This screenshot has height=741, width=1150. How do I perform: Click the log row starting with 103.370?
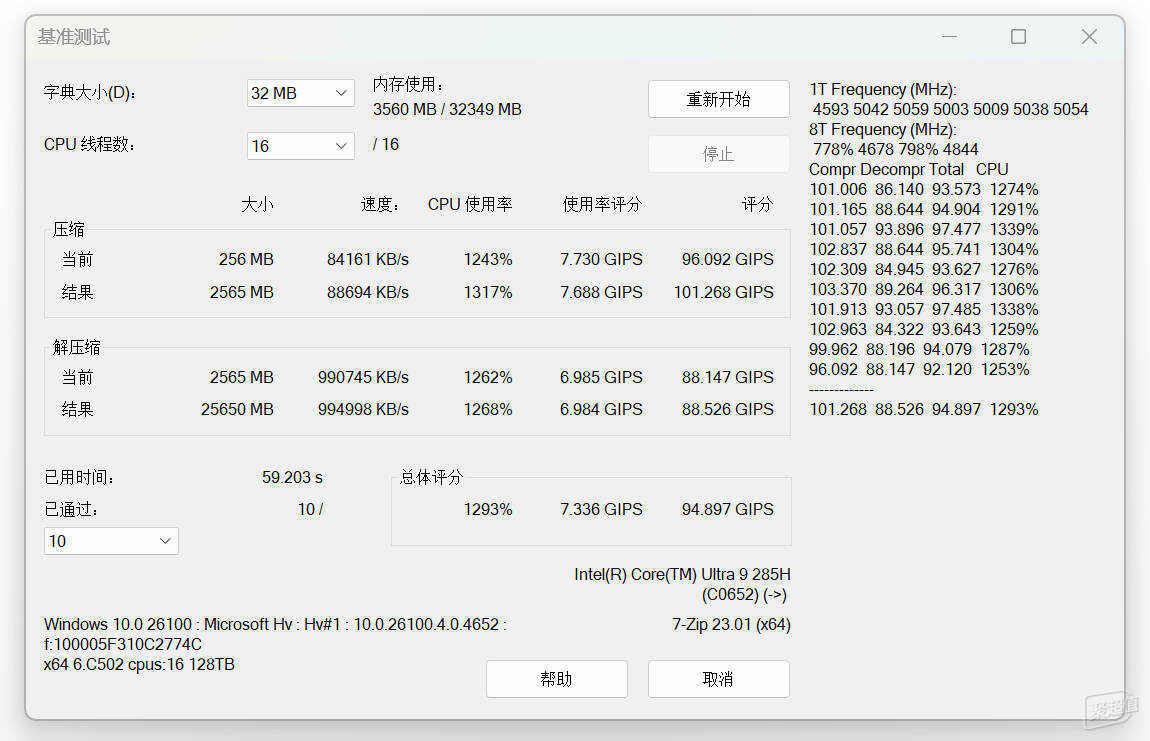tap(923, 289)
